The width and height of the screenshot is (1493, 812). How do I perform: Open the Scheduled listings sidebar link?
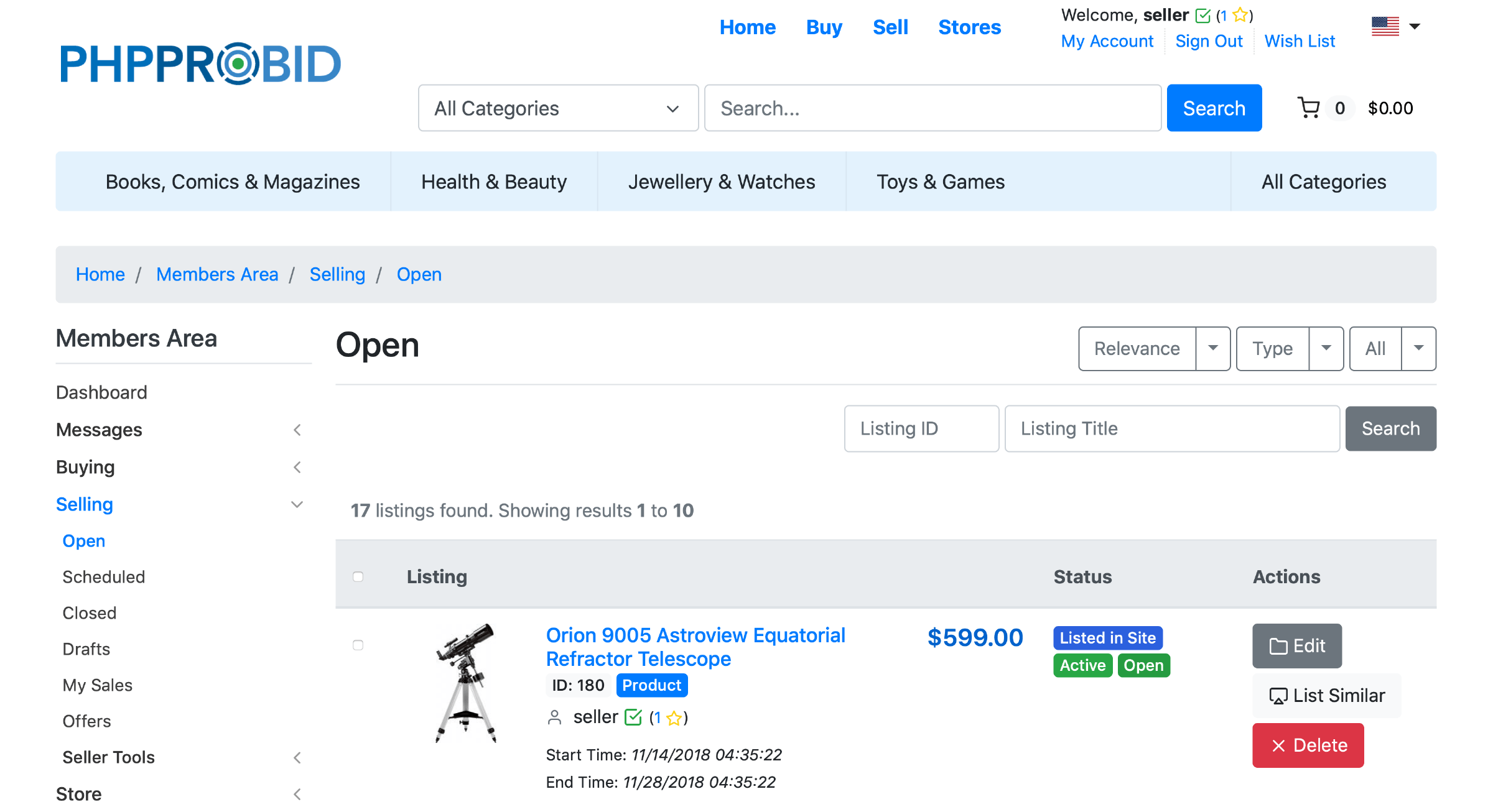point(103,577)
